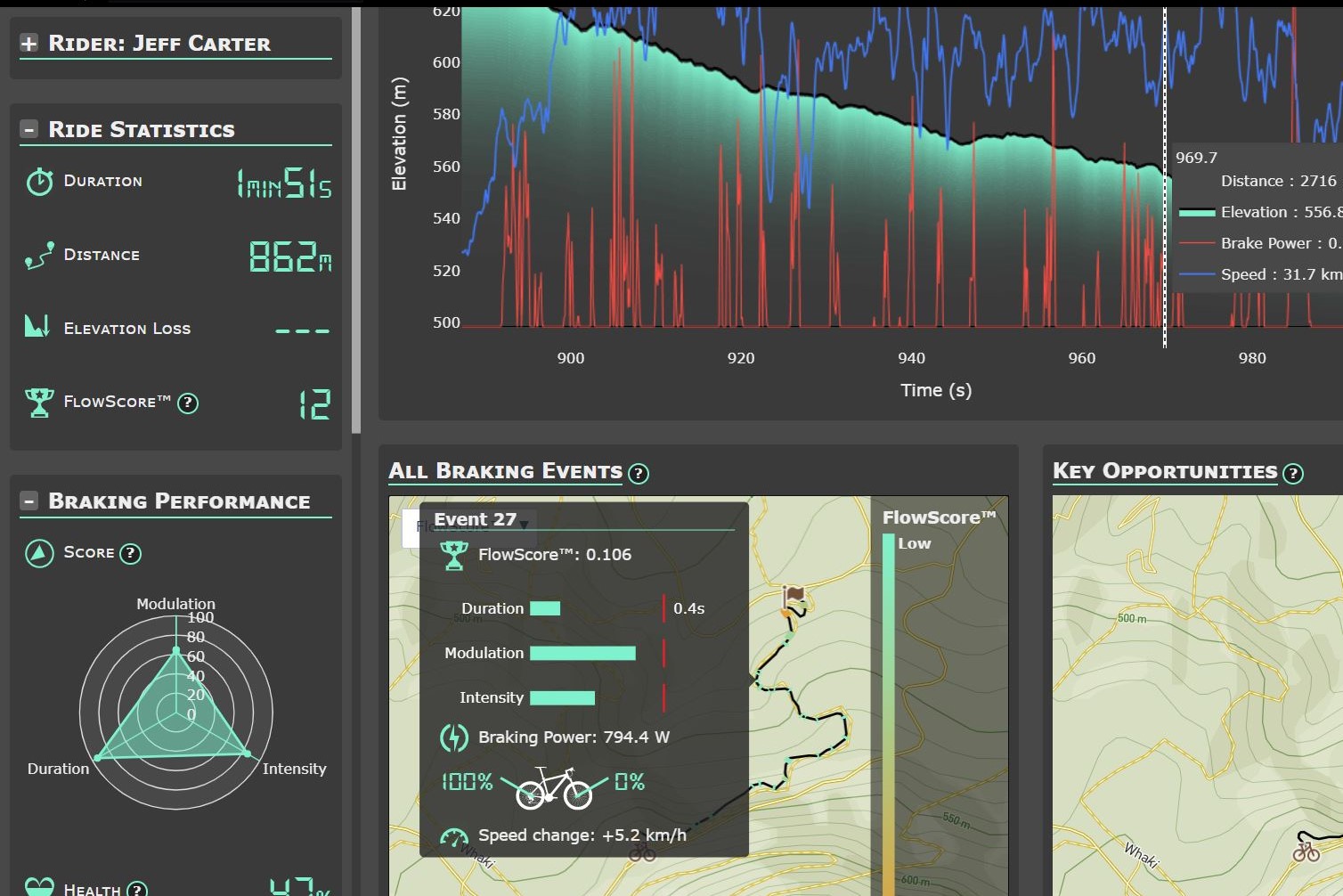The height and width of the screenshot is (896, 1343).
Task: Click the All Braking Events heading
Action: click(x=505, y=472)
